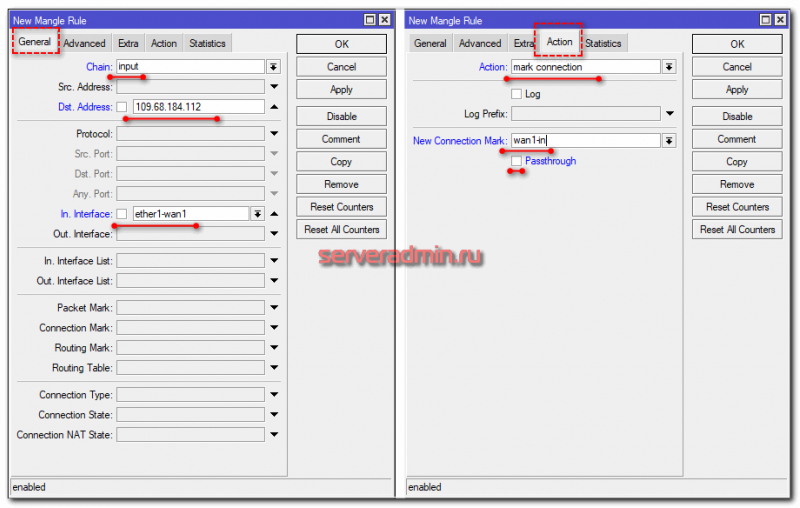800x508 pixels.
Task: Switch to General tab in right window
Action: click(x=430, y=43)
